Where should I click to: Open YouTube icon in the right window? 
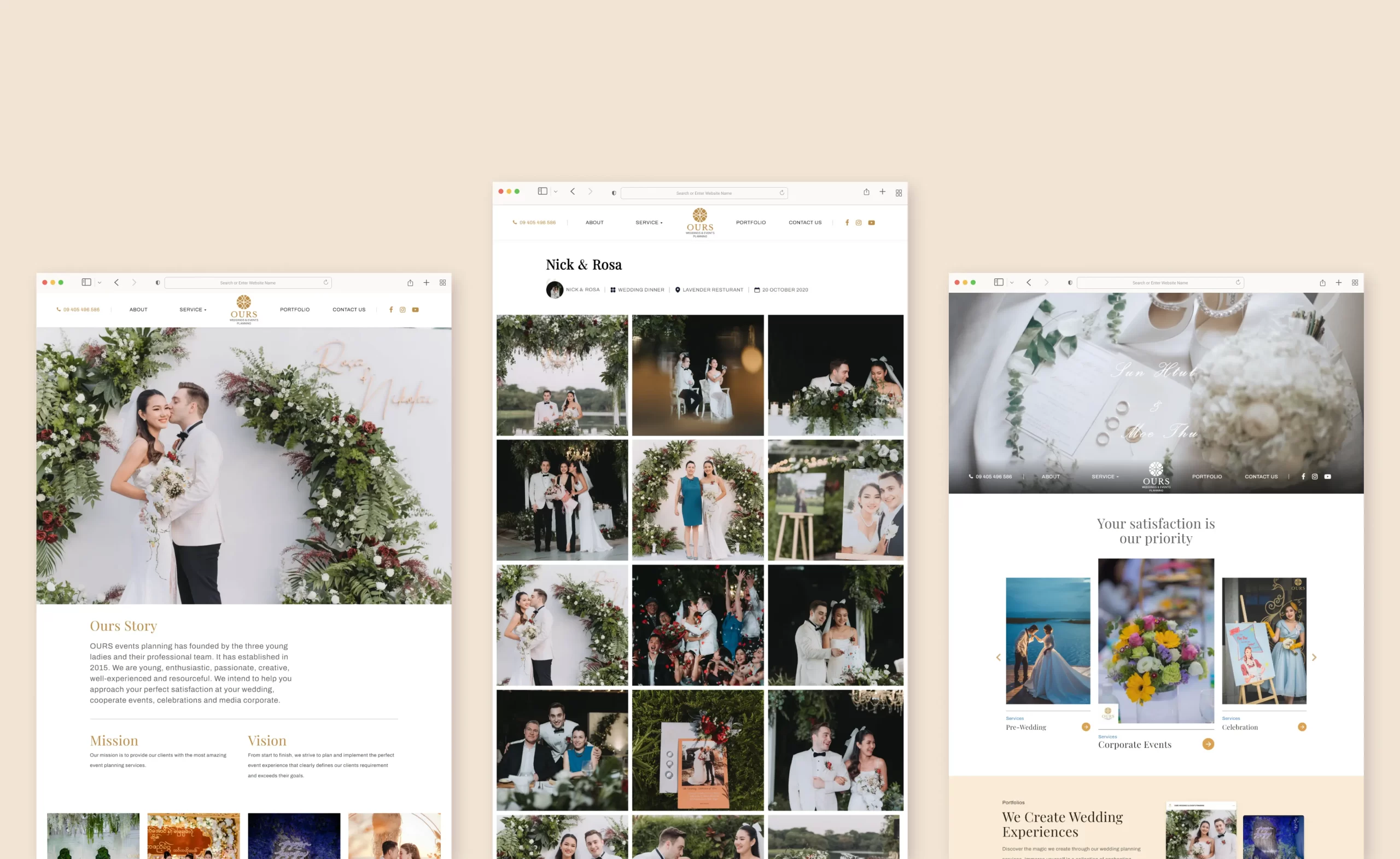pos(1328,477)
